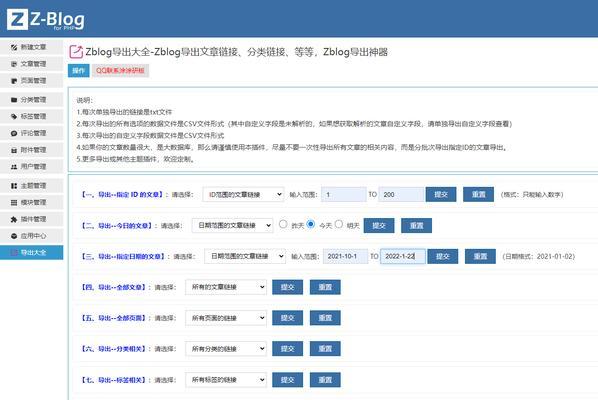Click the 新建文章 pencil icon in sidebar
598x400 pixels.
click(x=14, y=47)
